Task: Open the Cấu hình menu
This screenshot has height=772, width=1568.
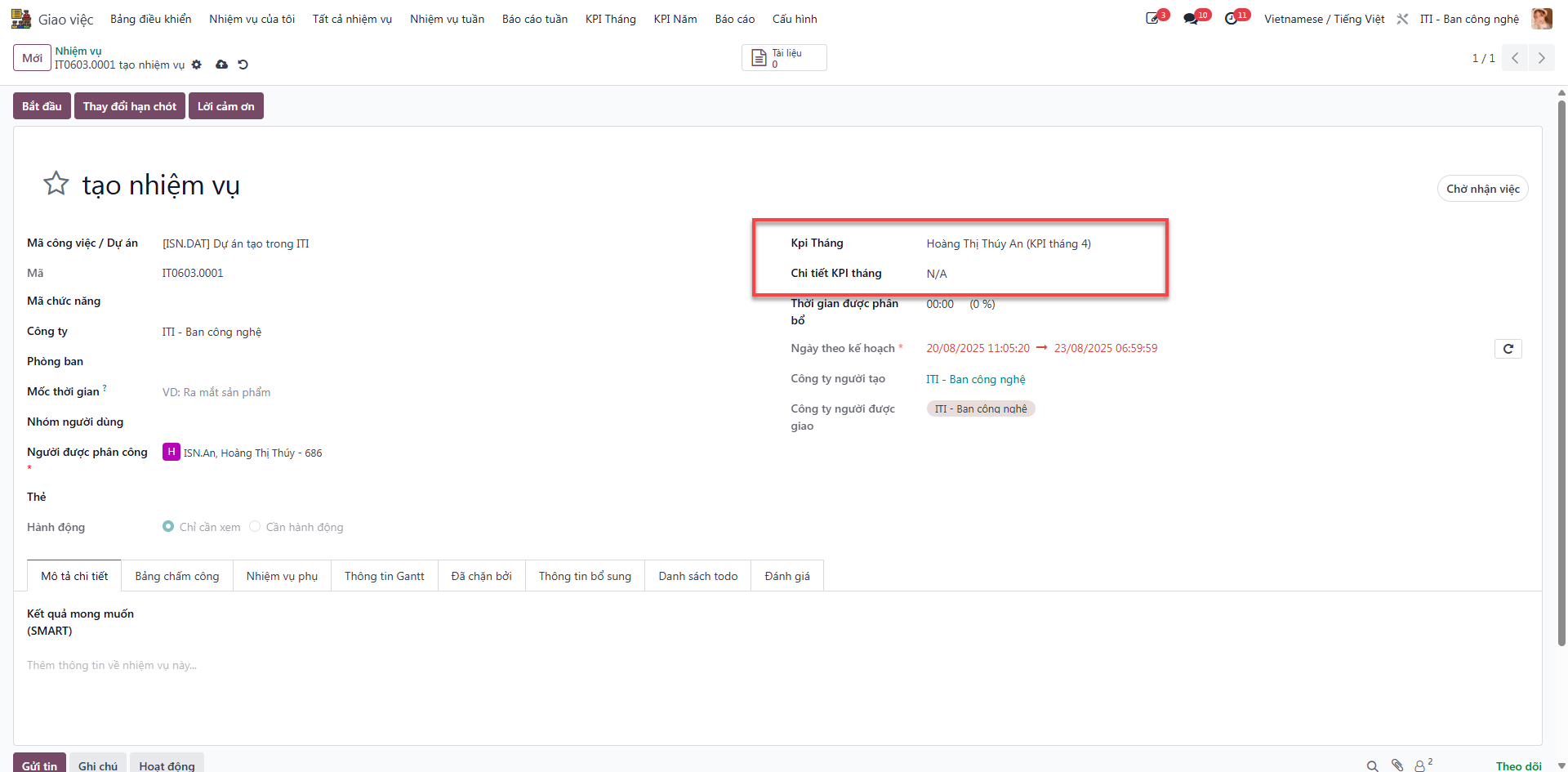Action: click(795, 19)
